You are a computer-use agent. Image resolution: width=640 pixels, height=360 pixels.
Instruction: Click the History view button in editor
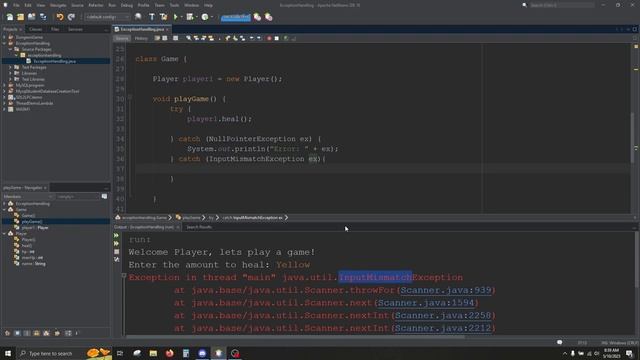[x=141, y=38]
